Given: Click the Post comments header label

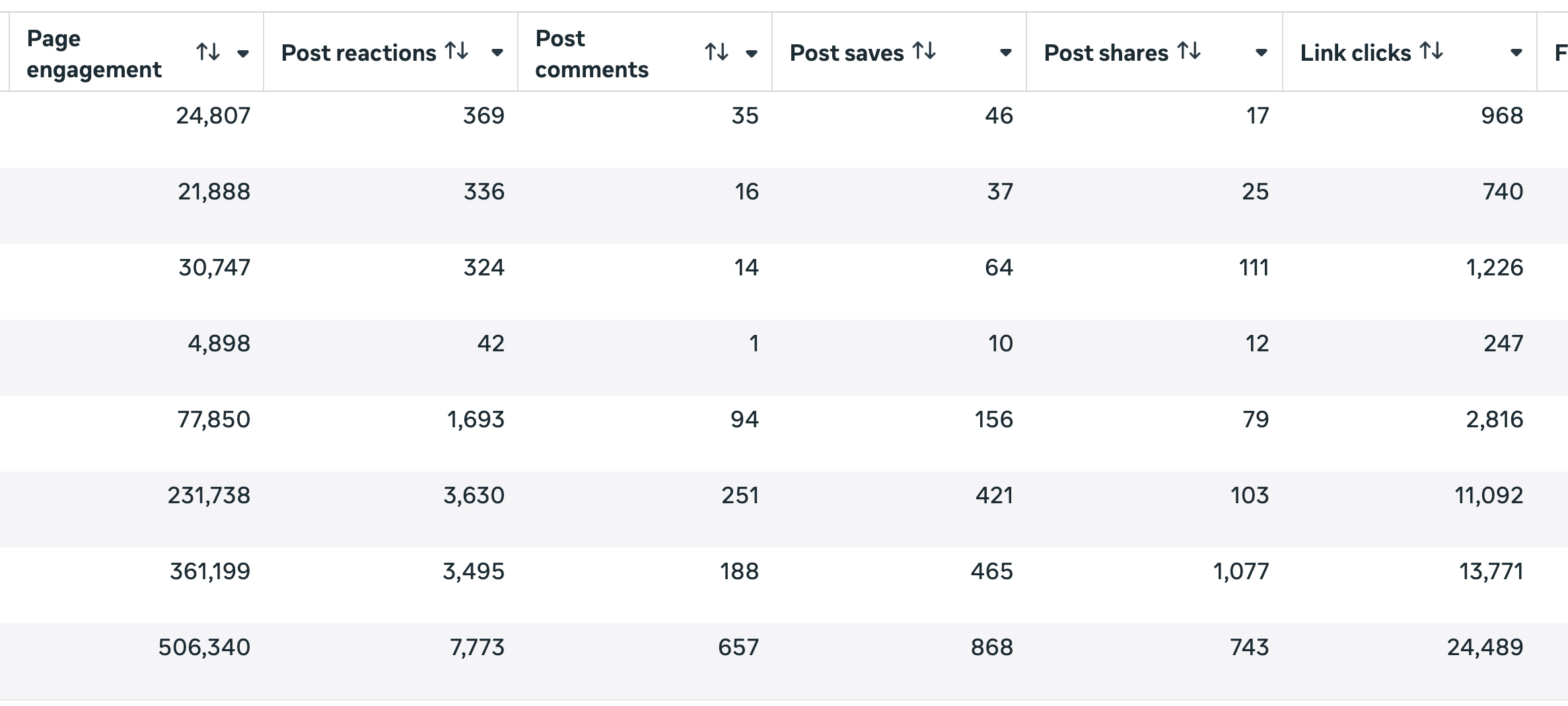Looking at the screenshot, I should coord(592,53).
